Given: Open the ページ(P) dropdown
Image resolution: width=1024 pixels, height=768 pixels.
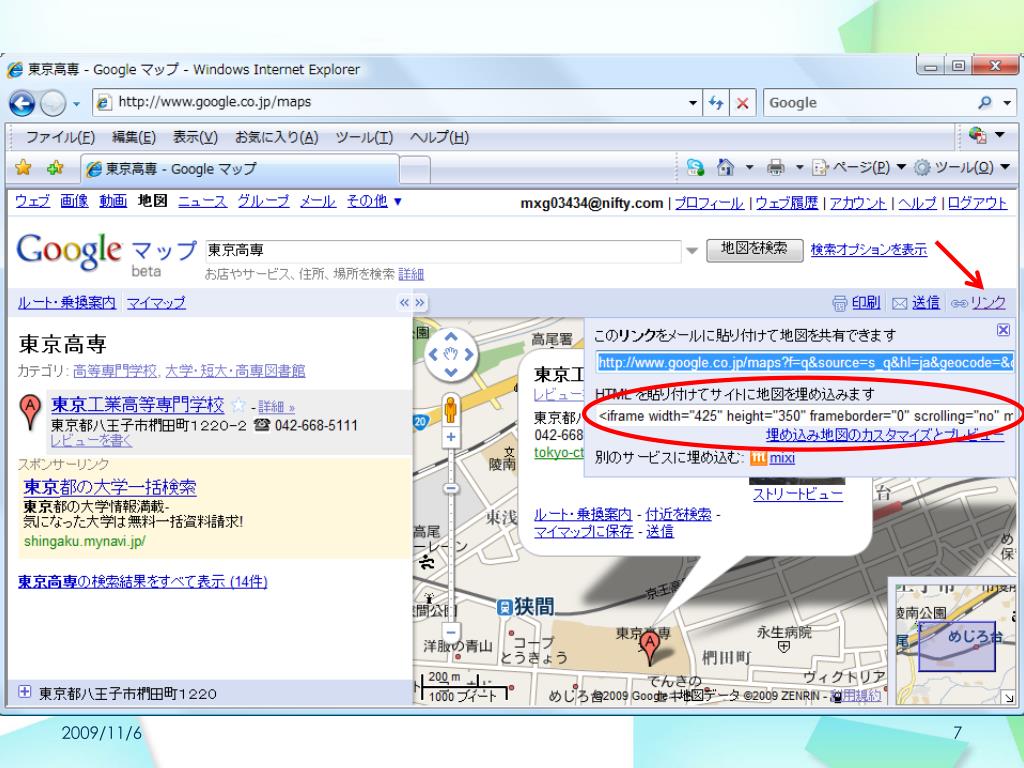Looking at the screenshot, I should pos(859,168).
